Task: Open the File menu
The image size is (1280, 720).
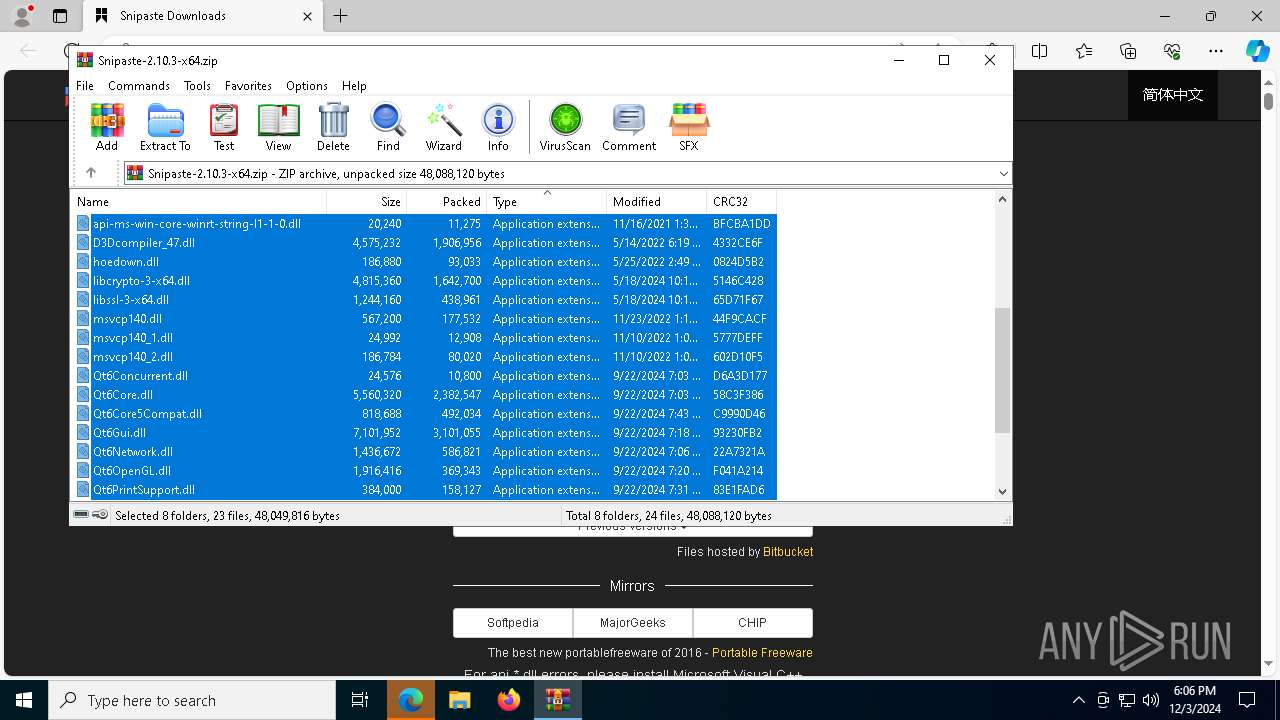Action: coord(85,86)
